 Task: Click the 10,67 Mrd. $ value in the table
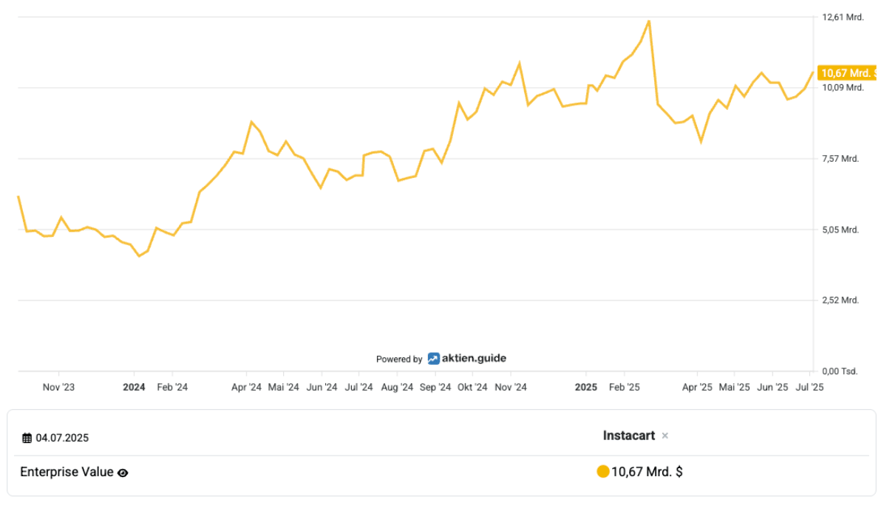(x=647, y=472)
